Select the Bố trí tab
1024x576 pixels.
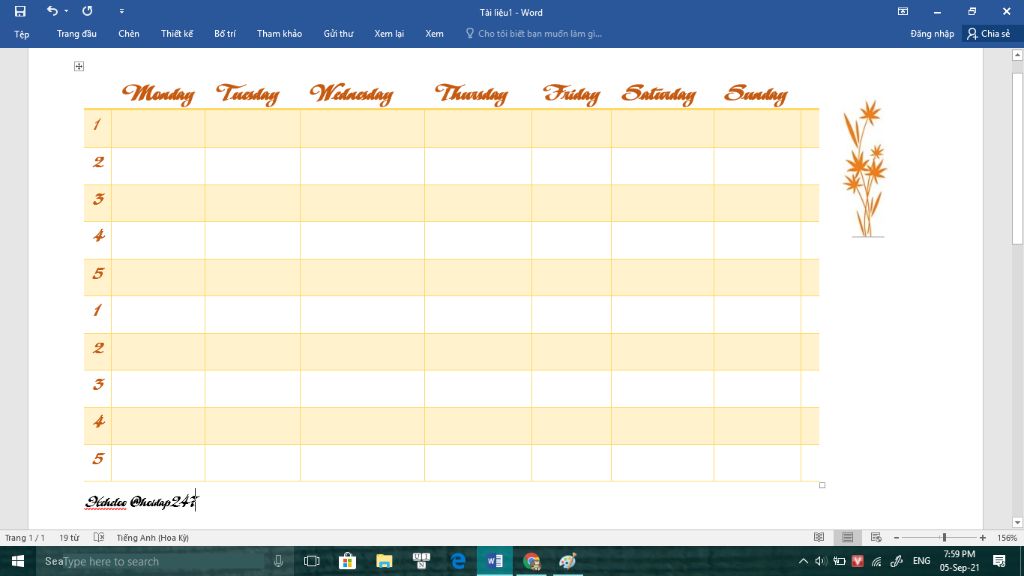click(225, 34)
